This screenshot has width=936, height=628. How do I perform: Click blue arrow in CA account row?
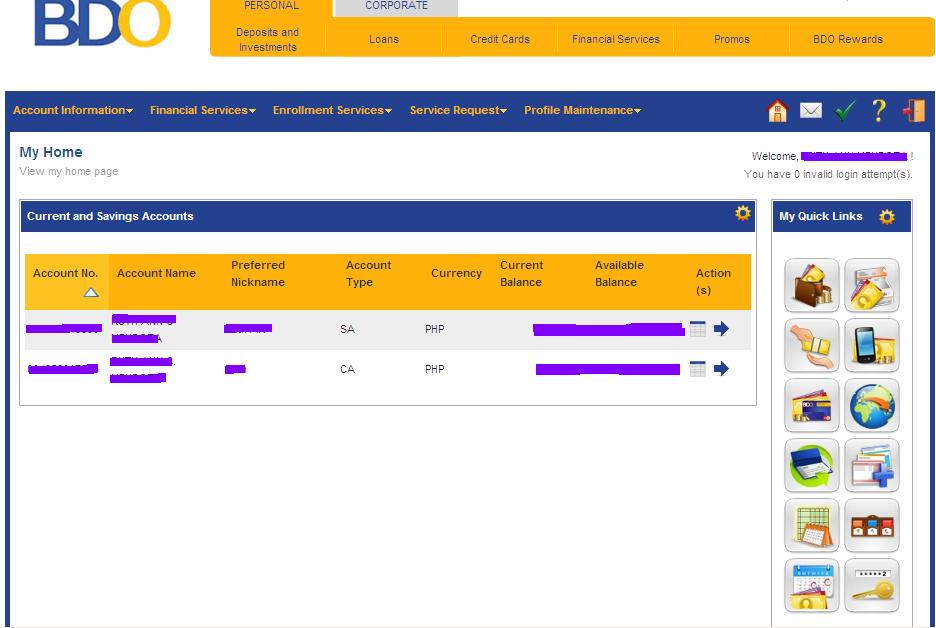pos(721,368)
